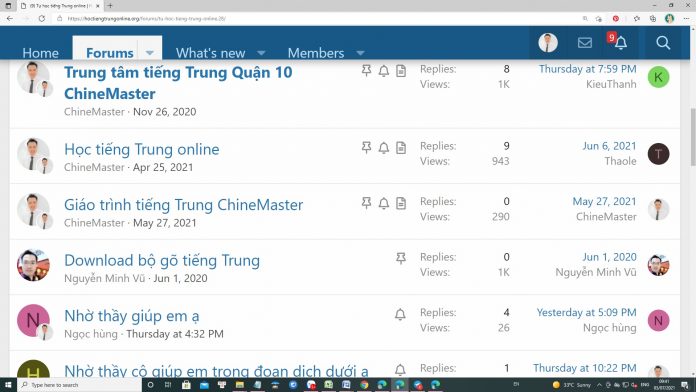696x392 pixels.
Task: Click the Windows taskbar search box
Action: 79,384
